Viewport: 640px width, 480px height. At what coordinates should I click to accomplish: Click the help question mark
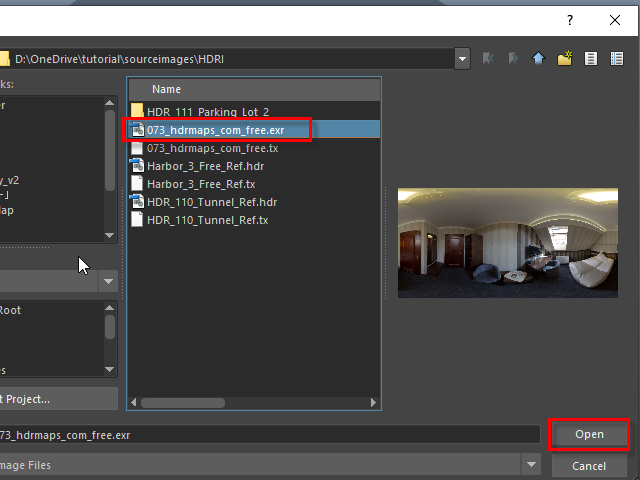click(570, 20)
